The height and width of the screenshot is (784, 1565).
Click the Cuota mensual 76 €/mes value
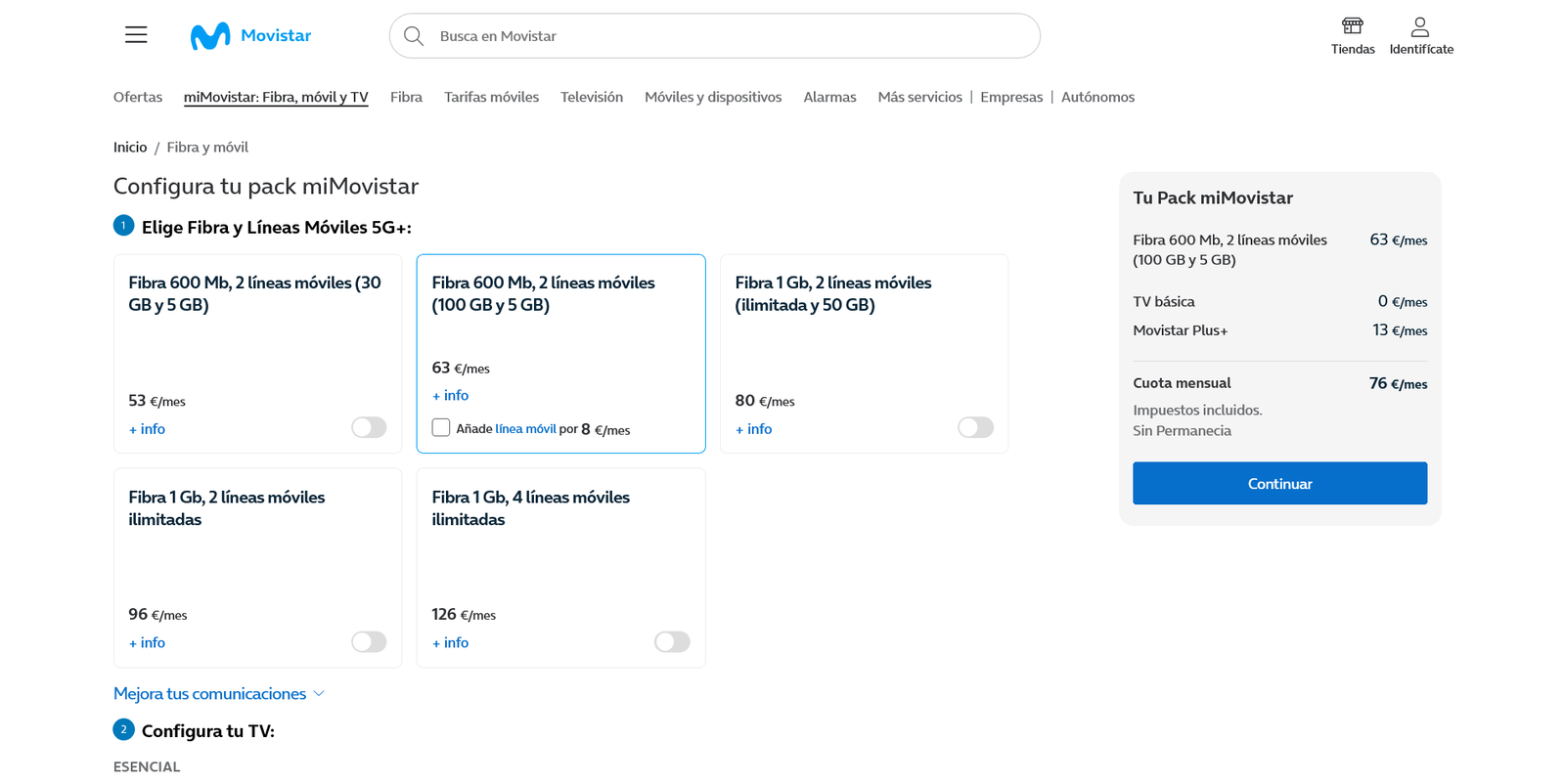(1398, 383)
